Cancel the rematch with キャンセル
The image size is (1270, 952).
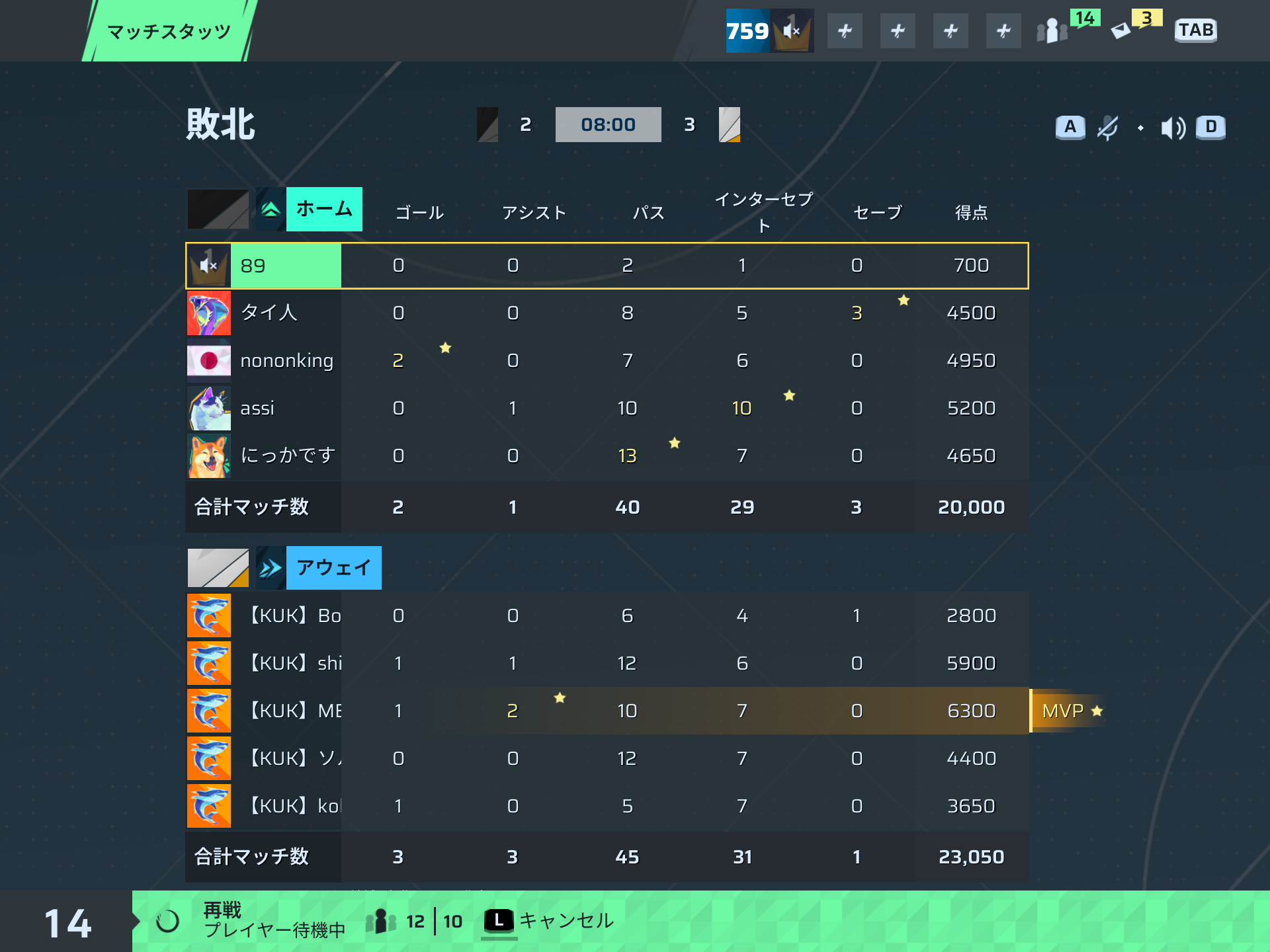pos(566,920)
